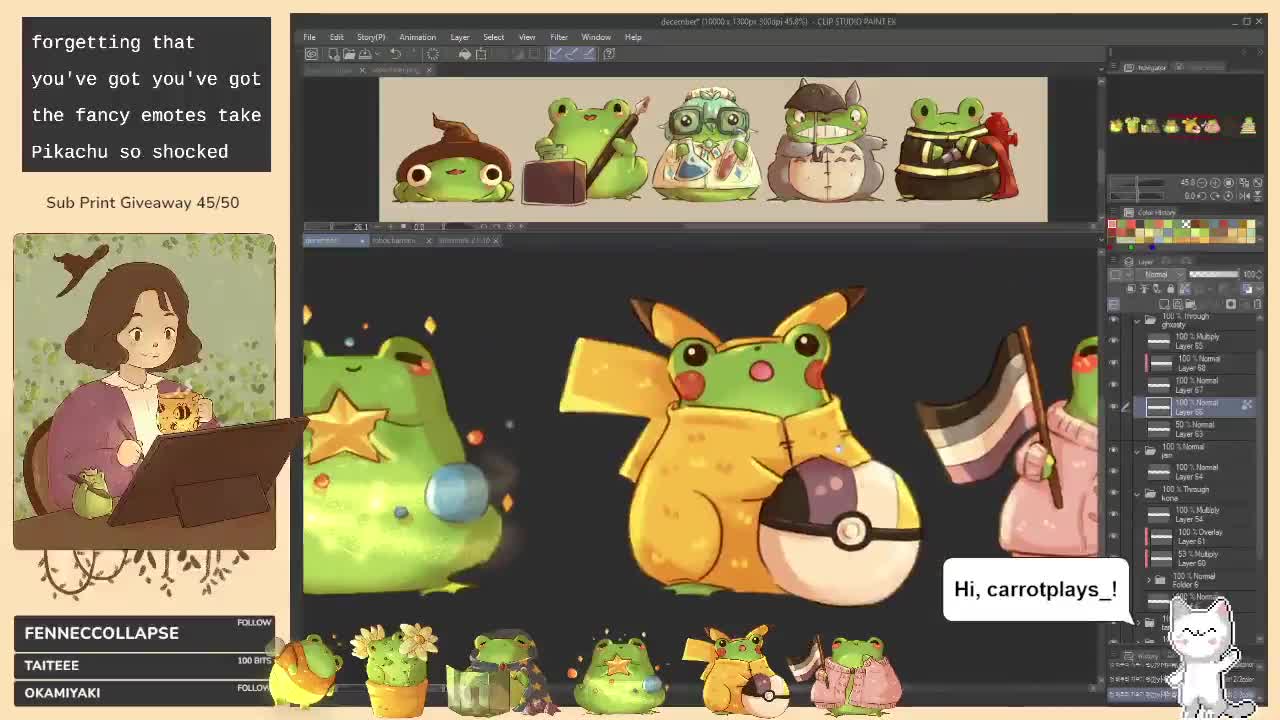This screenshot has height=720, width=1280.
Task: Click the Open file toolbar icon
Action: click(349, 53)
